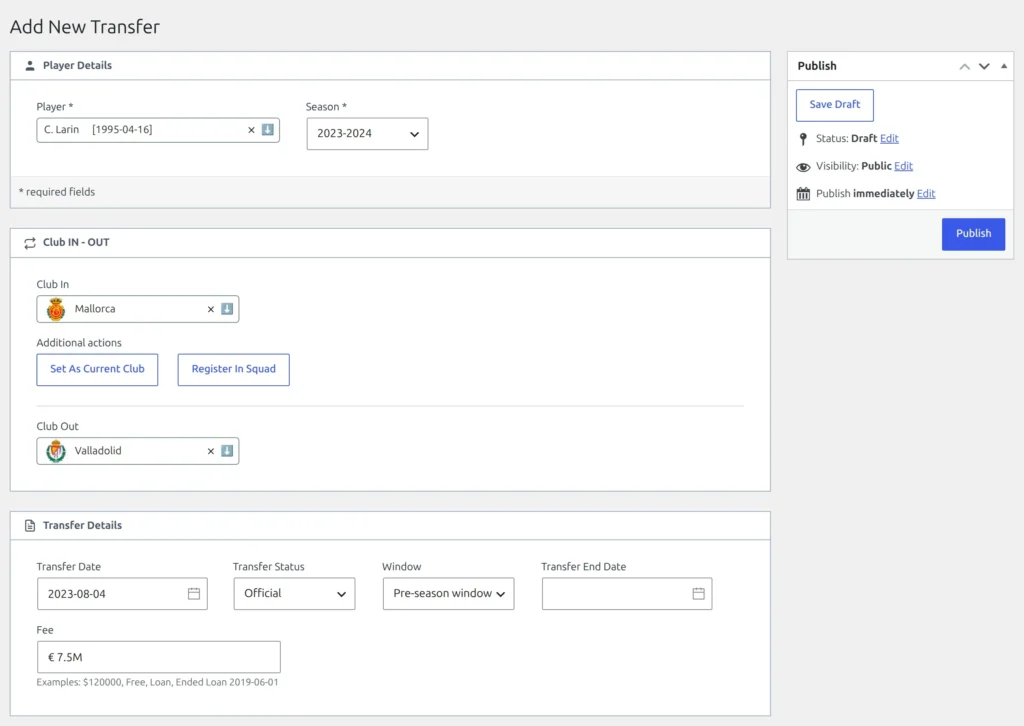Move Publish panel down with chevron
Image resolution: width=1024 pixels, height=726 pixels.
984,67
